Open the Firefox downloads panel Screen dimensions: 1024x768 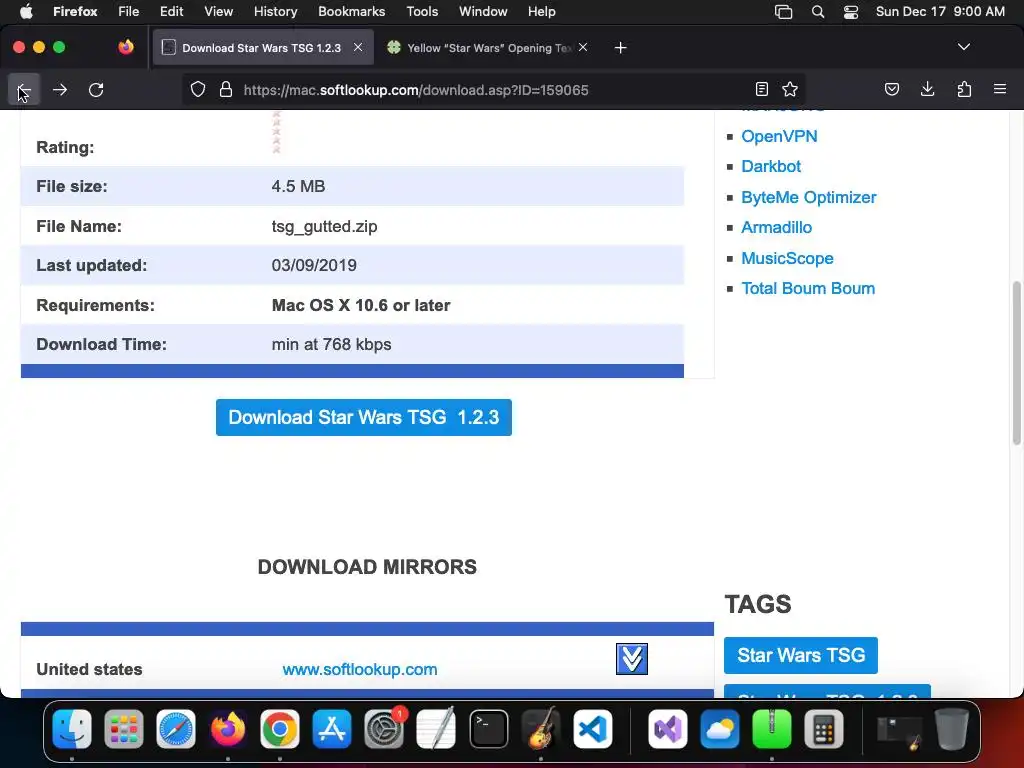point(927,89)
